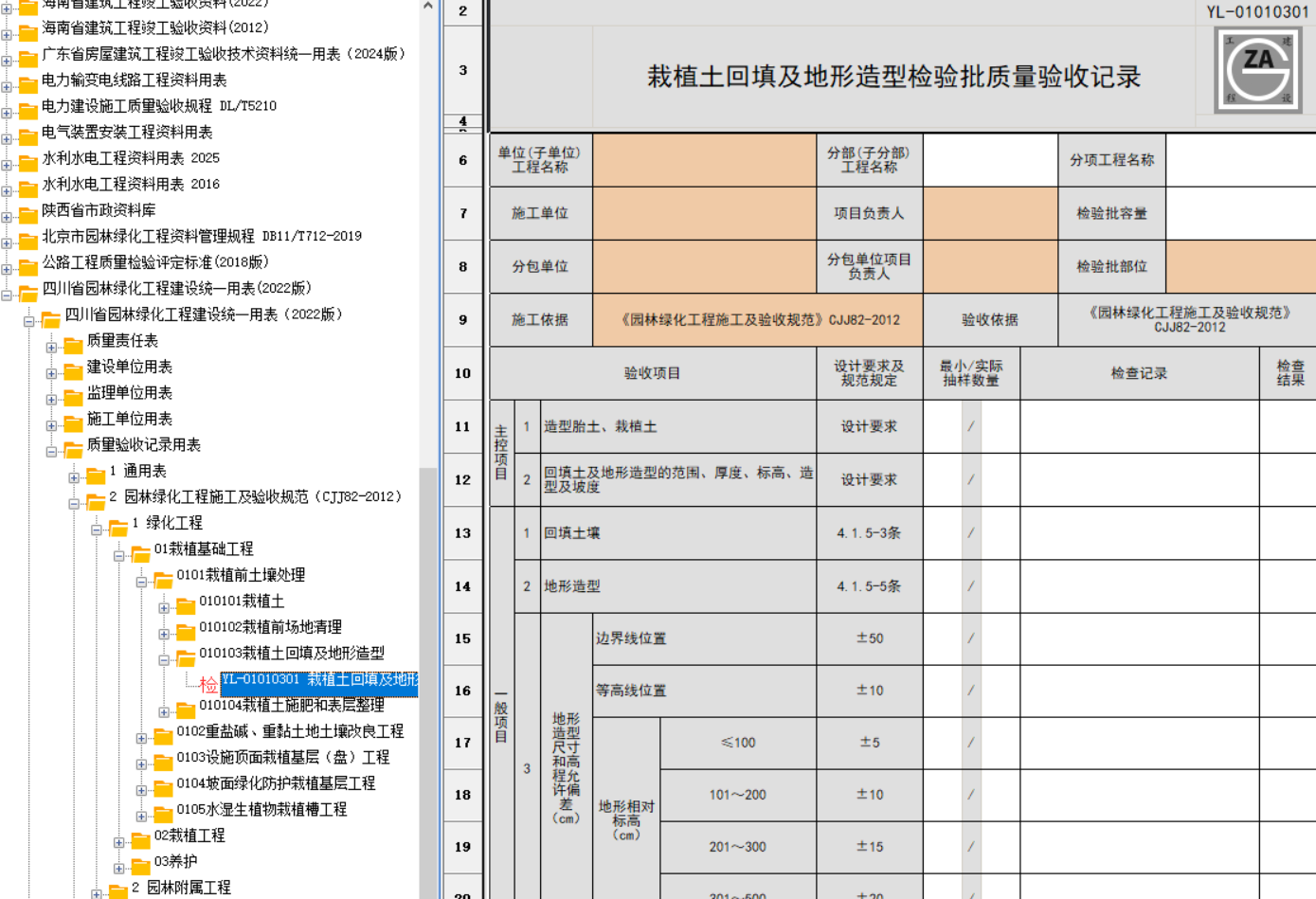Click the ZA logo in the form header
This screenshot has height=899, width=1316.
click(x=1258, y=69)
